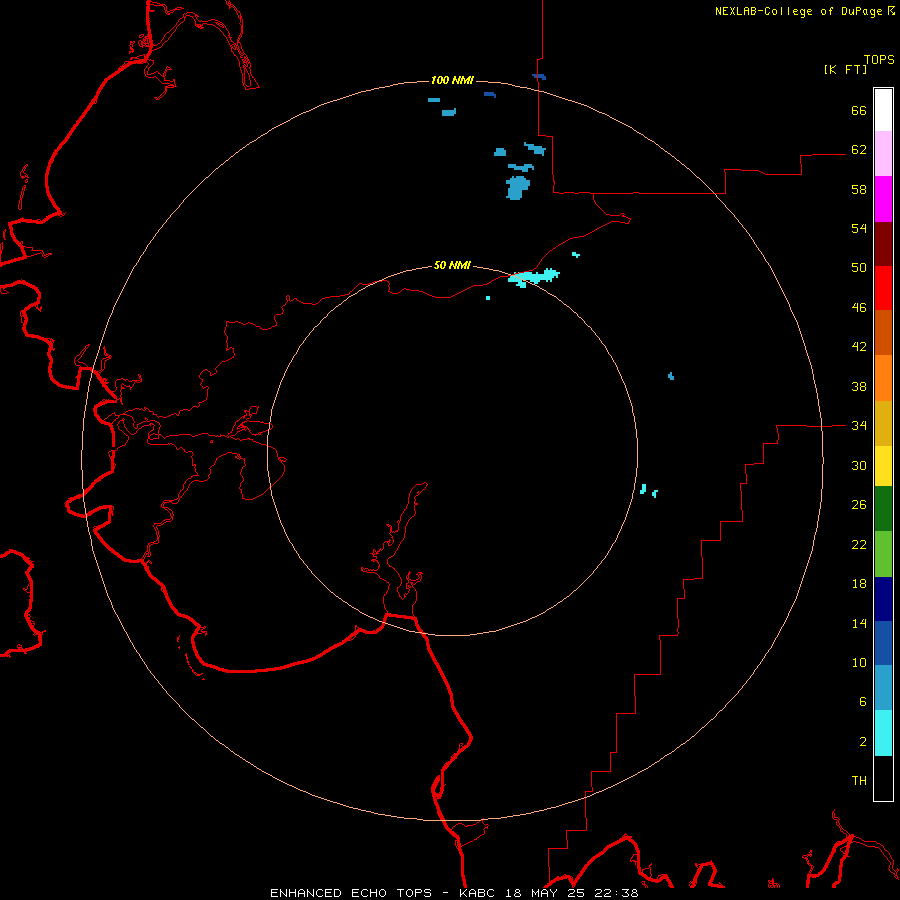Select the cyan legend swatch
Viewport: 900px width, 900px height.
click(x=883, y=733)
